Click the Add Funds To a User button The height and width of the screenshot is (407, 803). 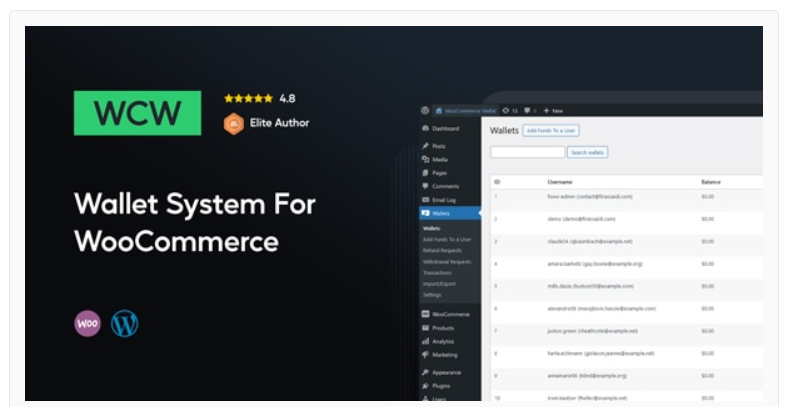pyautogui.click(x=551, y=131)
